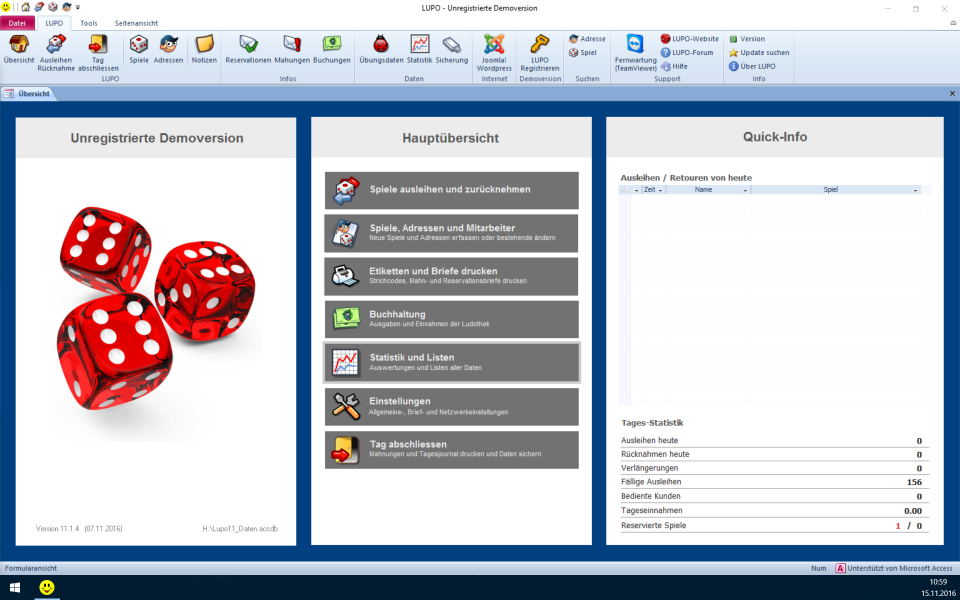Click the Sicherung backup icon

click(452, 50)
